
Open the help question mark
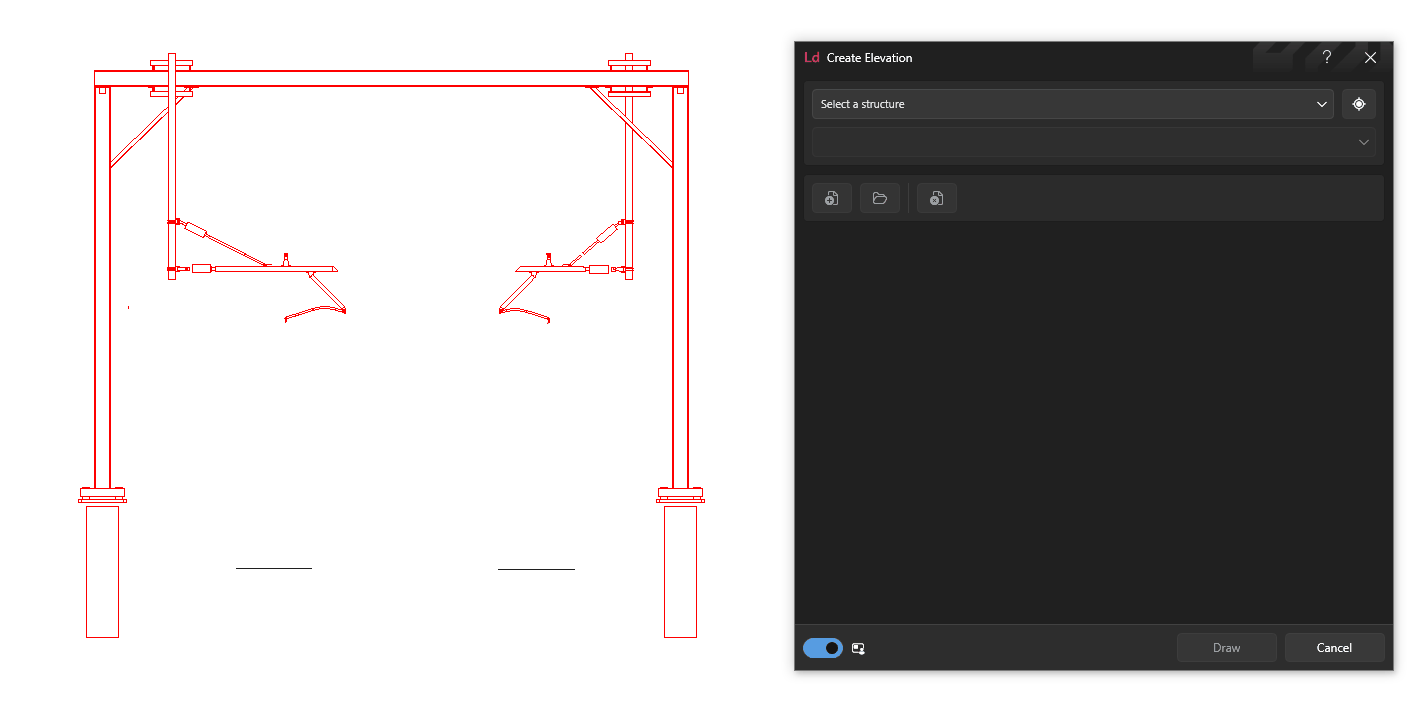point(1327,57)
